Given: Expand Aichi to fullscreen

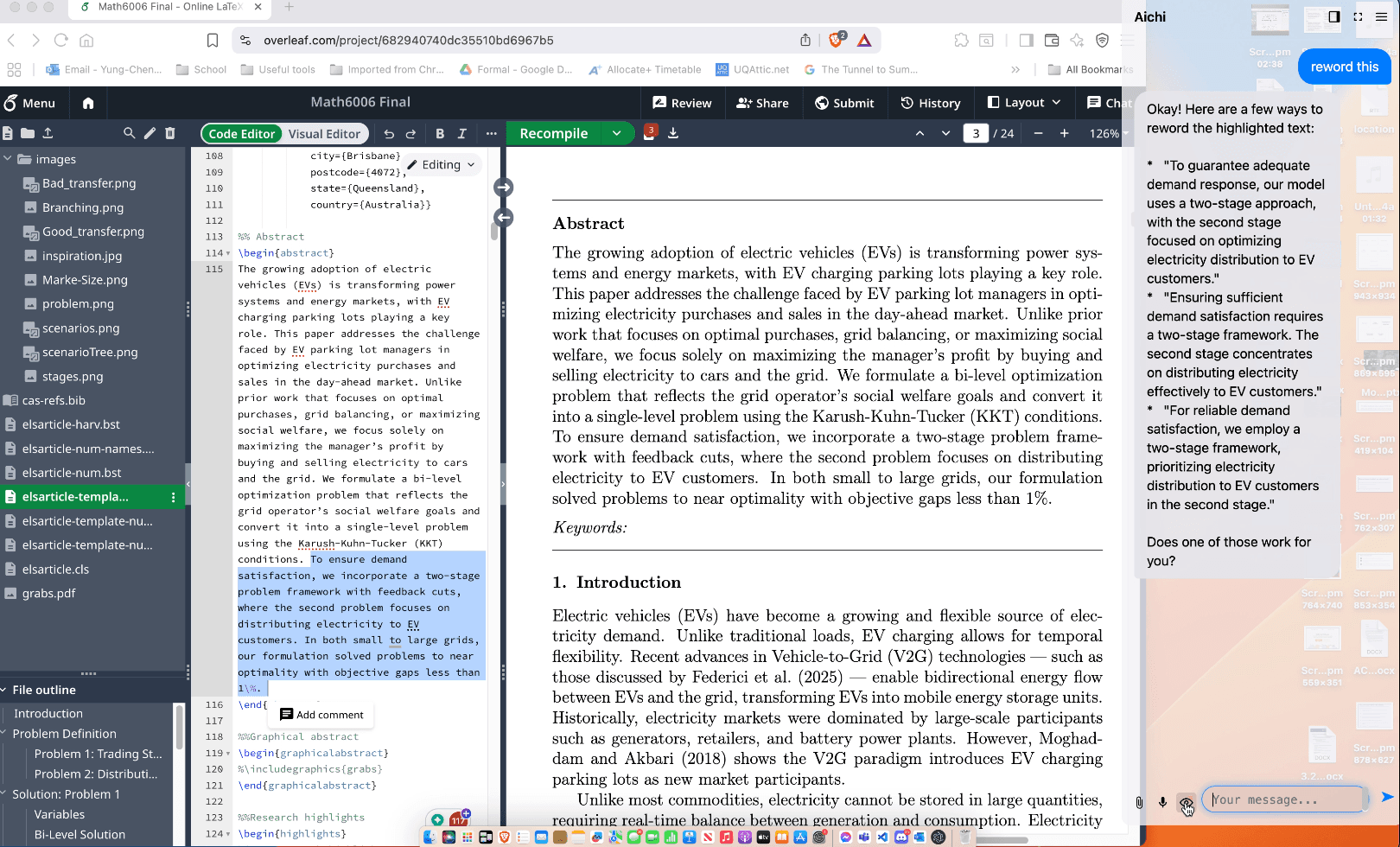Looking at the screenshot, I should (1358, 16).
